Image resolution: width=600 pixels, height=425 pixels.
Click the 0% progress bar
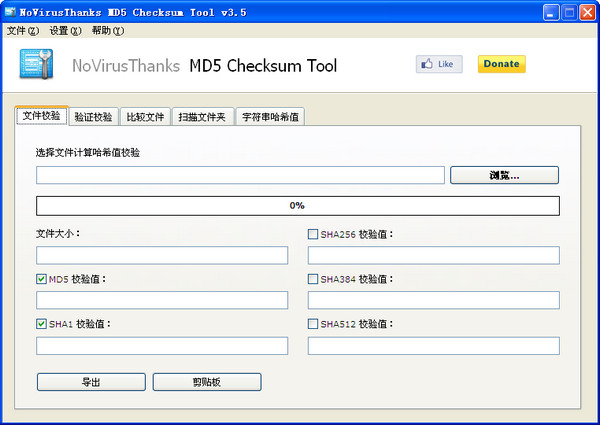(x=298, y=206)
